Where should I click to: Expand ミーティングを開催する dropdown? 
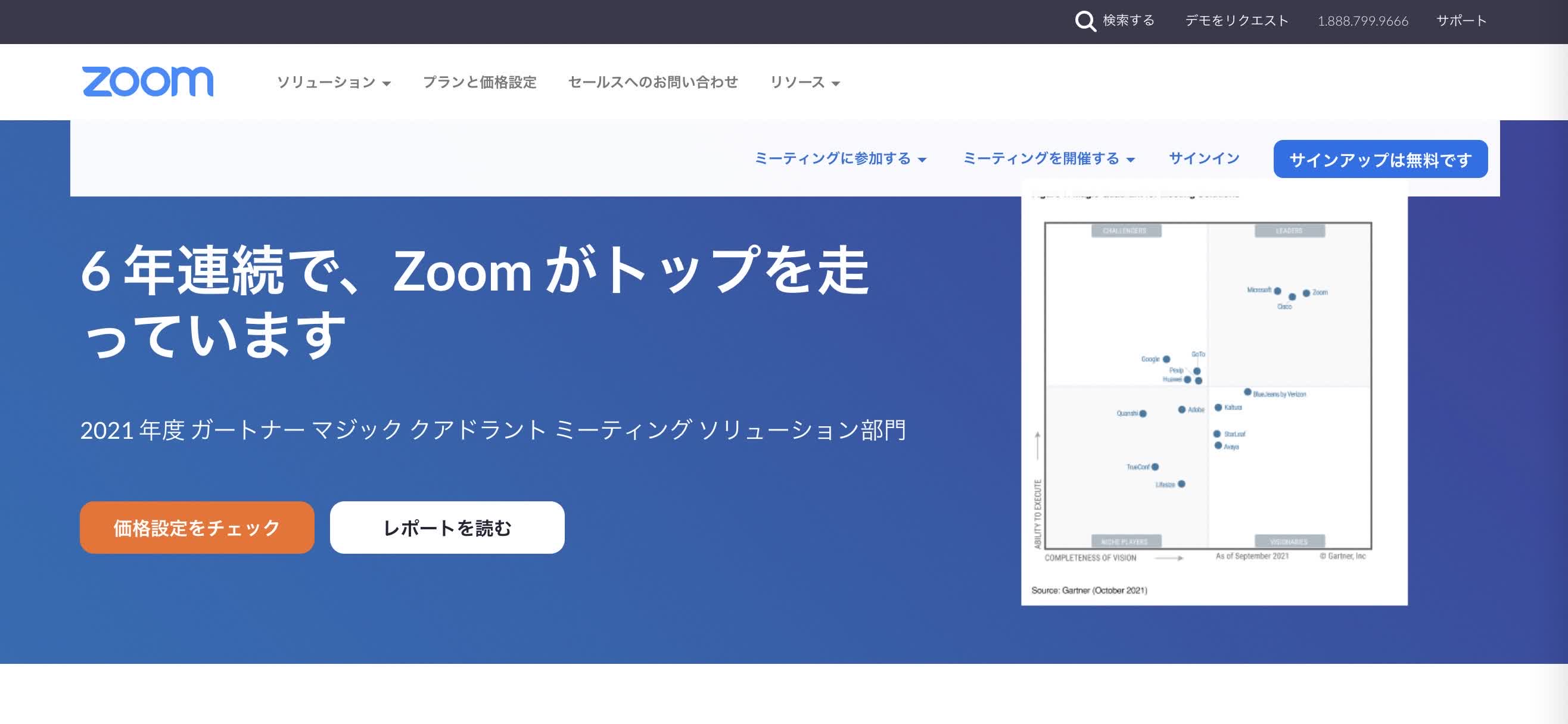(x=1048, y=159)
